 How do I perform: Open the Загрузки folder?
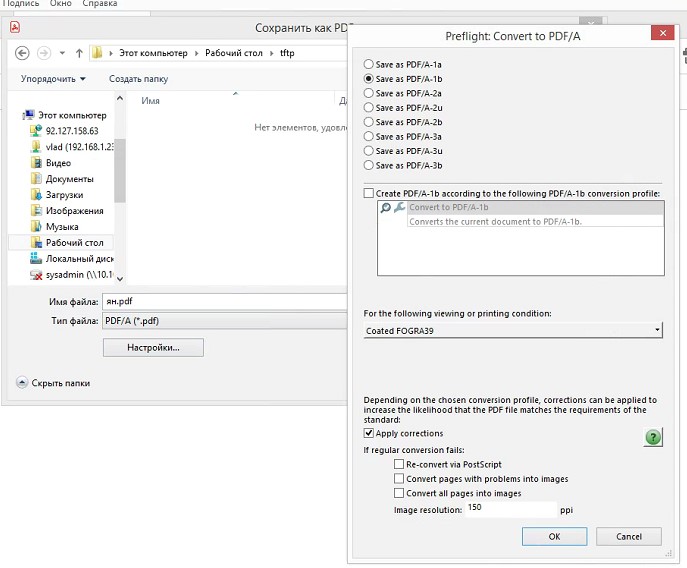tap(57, 195)
